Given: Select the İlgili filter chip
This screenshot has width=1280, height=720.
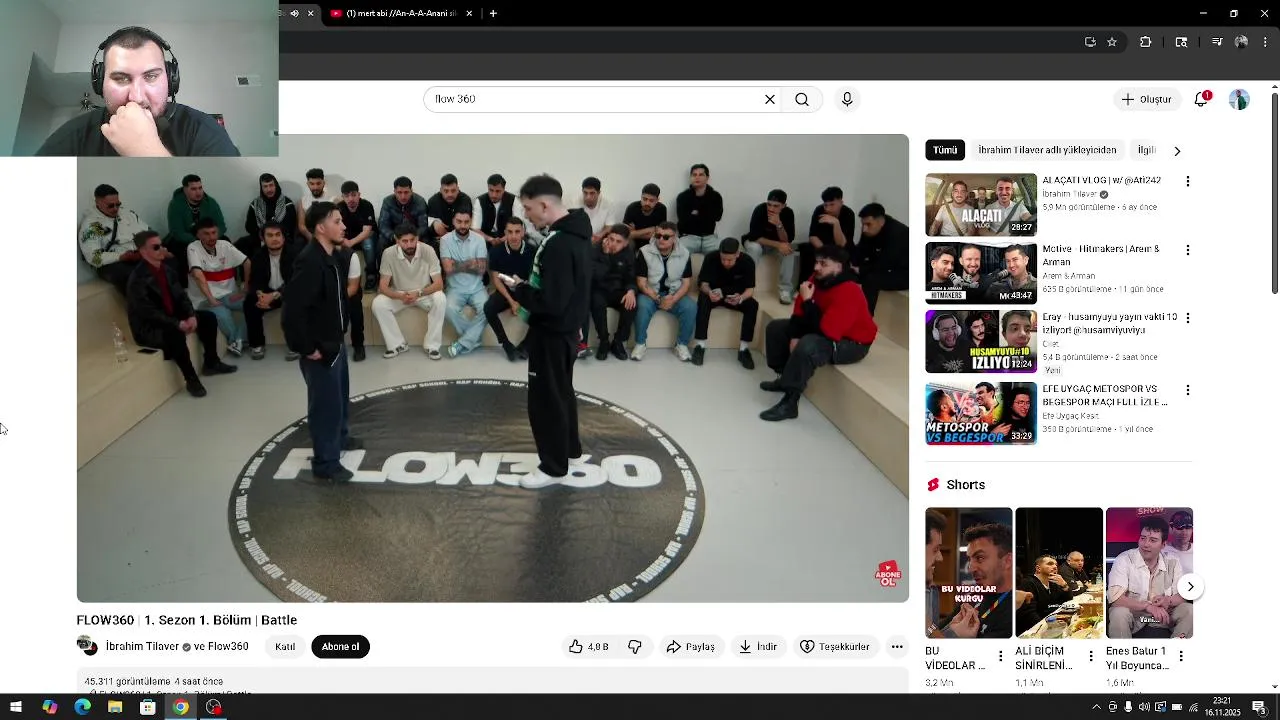Looking at the screenshot, I should tap(1147, 150).
